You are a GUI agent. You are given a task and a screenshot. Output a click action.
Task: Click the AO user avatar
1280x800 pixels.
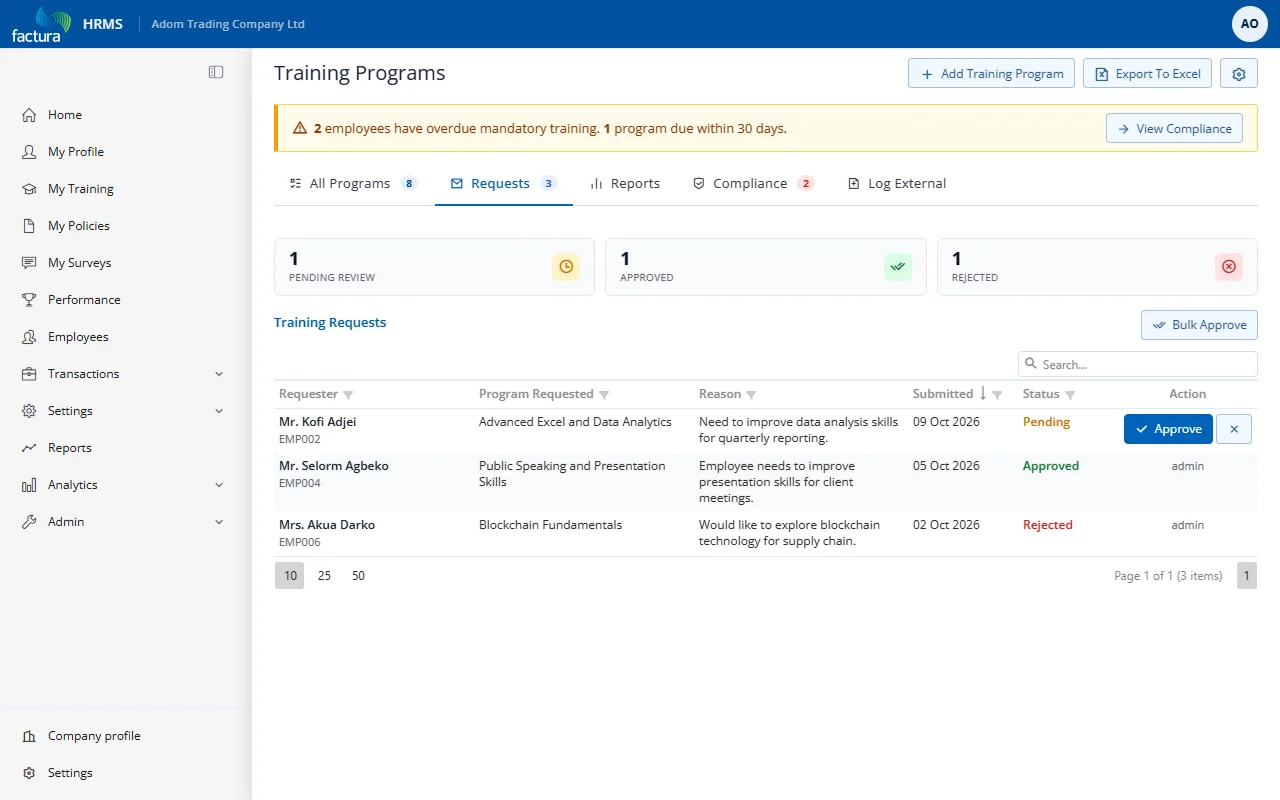point(1249,24)
